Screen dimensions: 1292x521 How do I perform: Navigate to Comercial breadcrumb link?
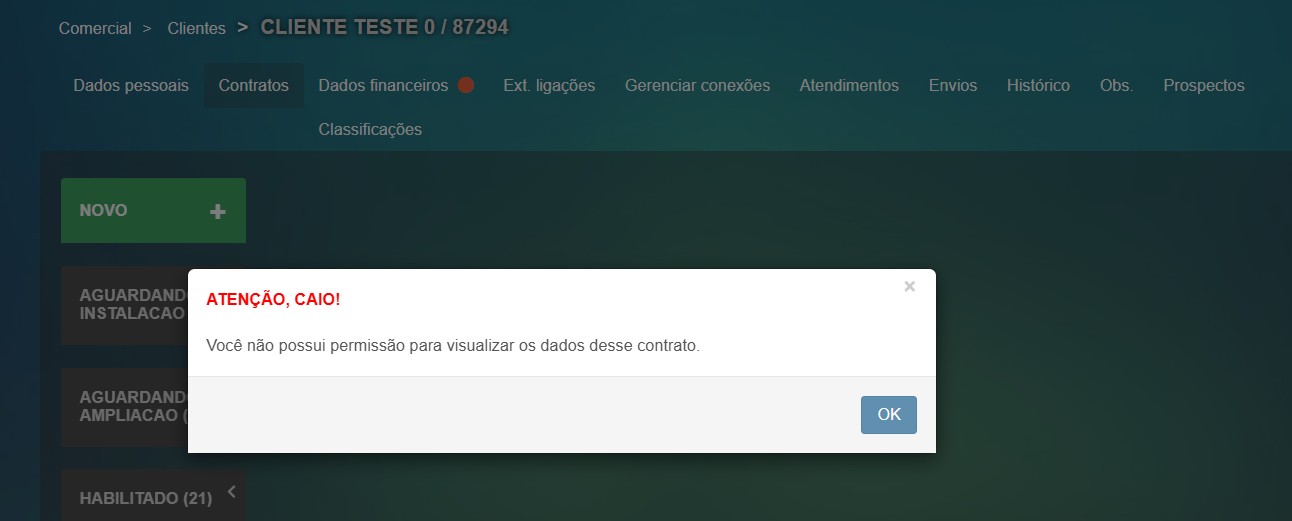point(95,29)
